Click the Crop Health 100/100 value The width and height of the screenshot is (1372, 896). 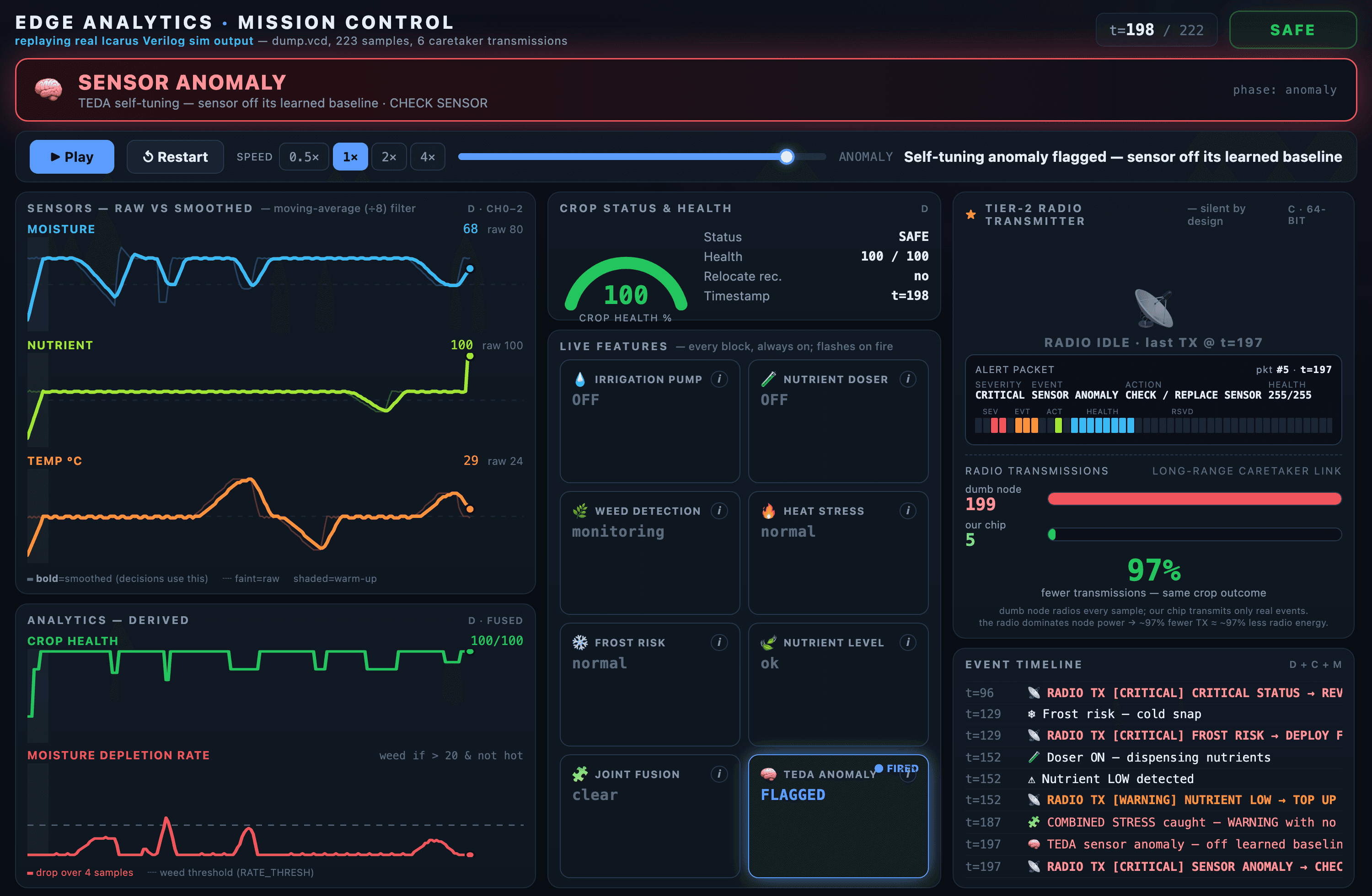(x=497, y=641)
